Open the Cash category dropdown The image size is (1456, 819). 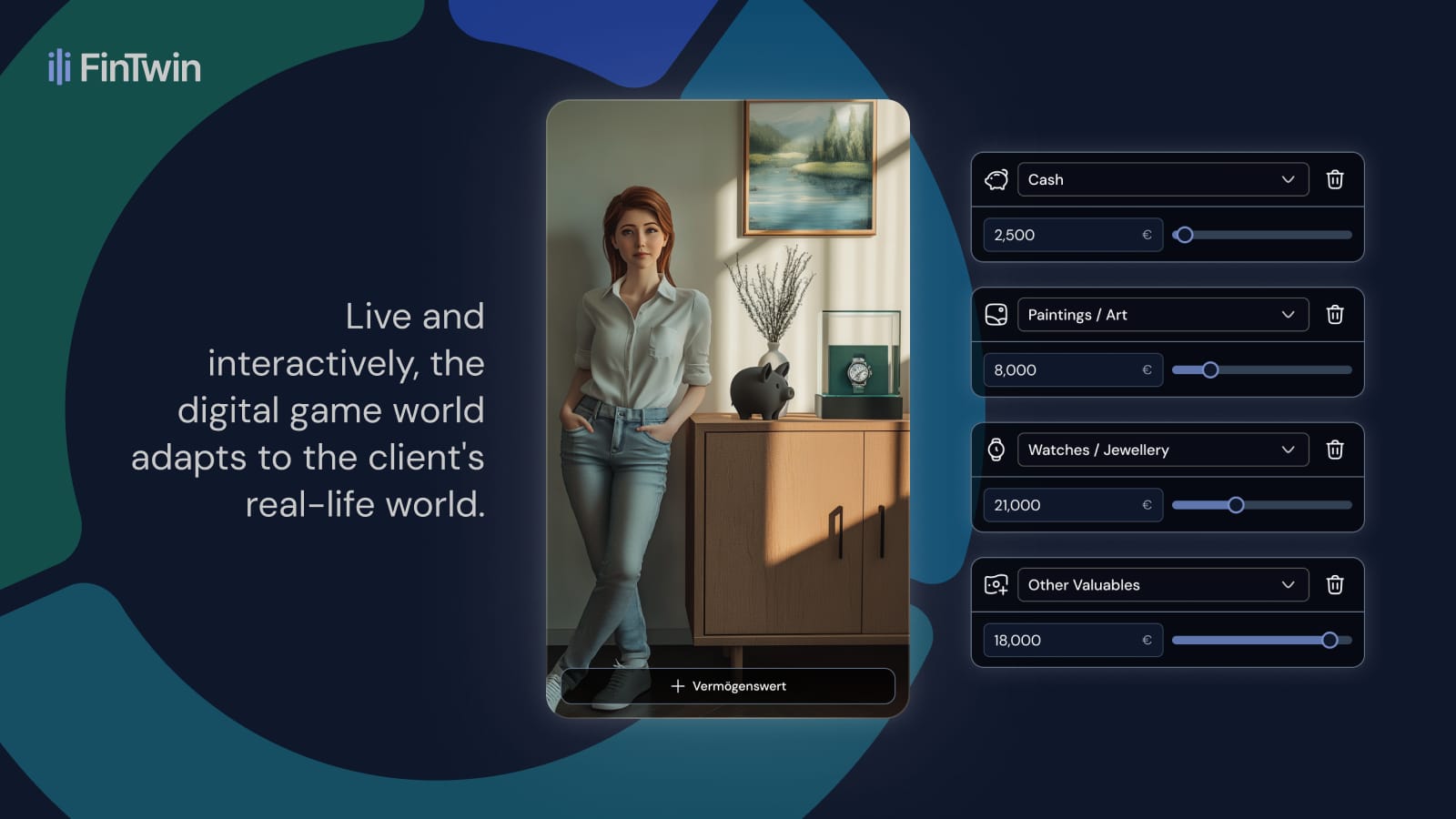coord(1163,179)
